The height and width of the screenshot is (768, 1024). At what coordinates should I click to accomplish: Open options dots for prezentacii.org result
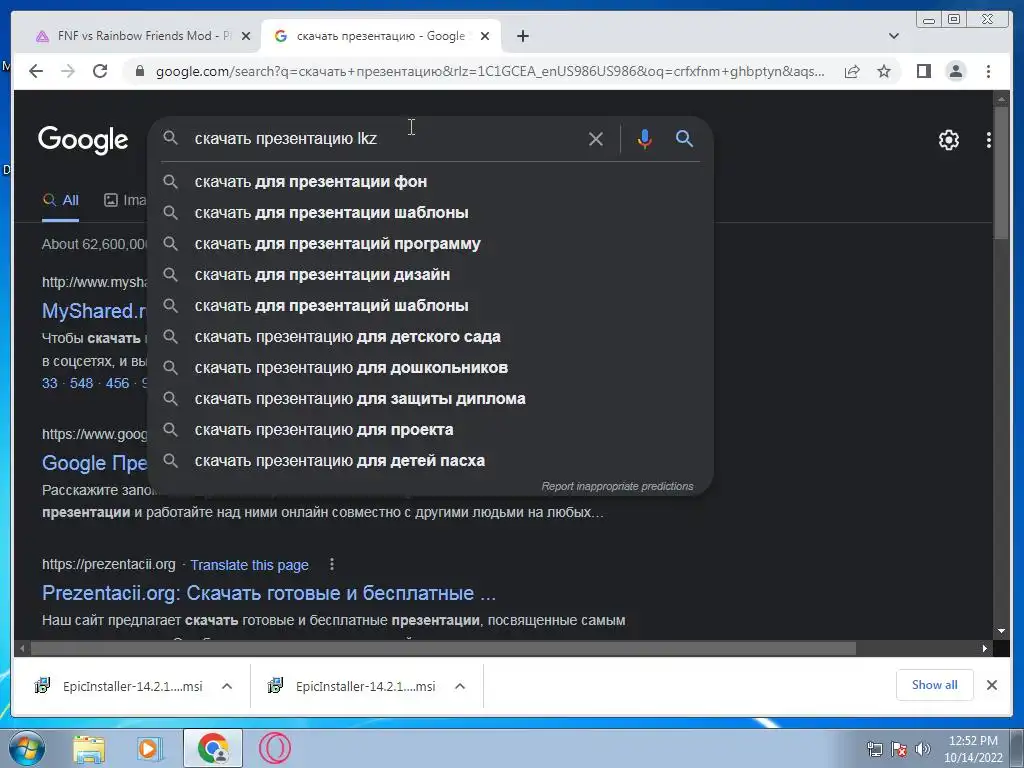click(x=332, y=564)
